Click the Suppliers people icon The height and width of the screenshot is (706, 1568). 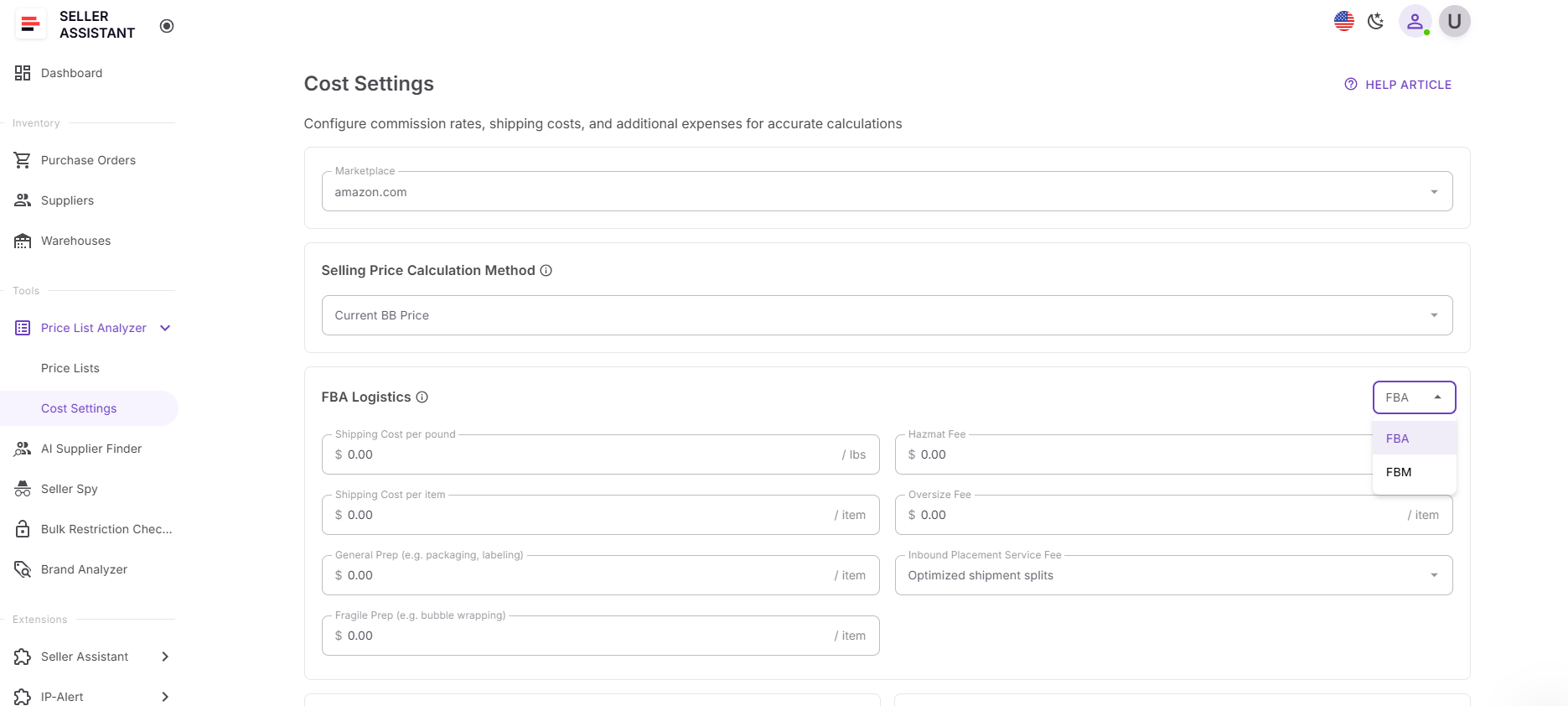click(x=23, y=200)
